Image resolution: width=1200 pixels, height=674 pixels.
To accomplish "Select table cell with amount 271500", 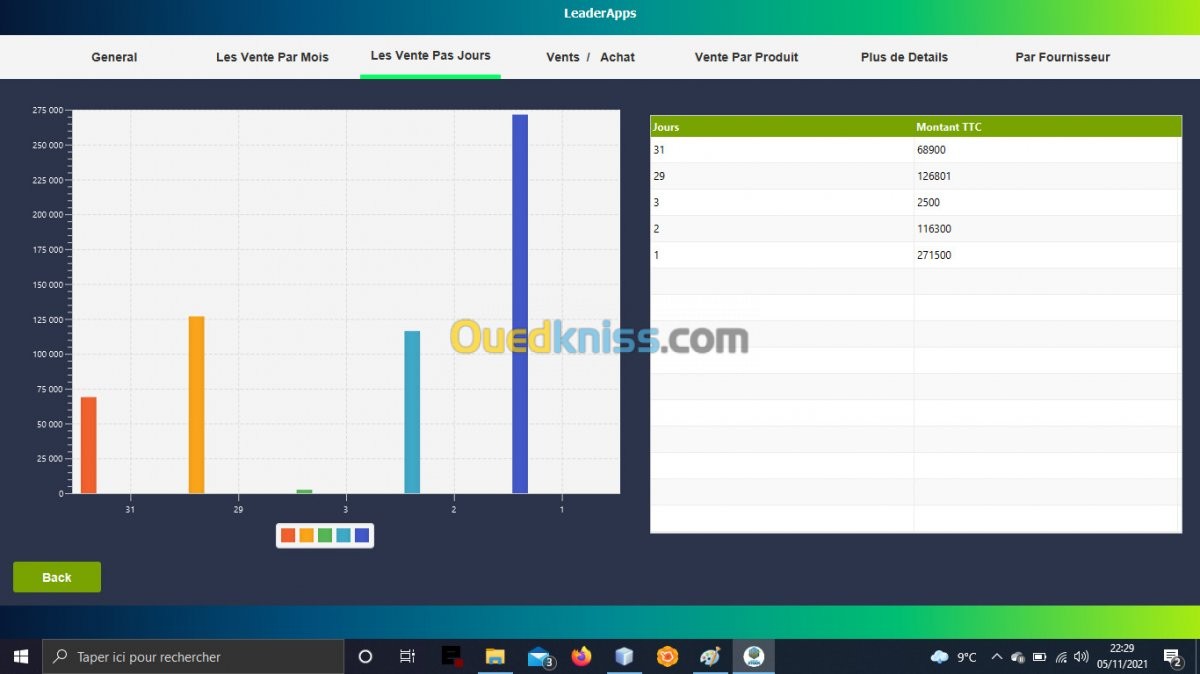I will (x=1047, y=255).
